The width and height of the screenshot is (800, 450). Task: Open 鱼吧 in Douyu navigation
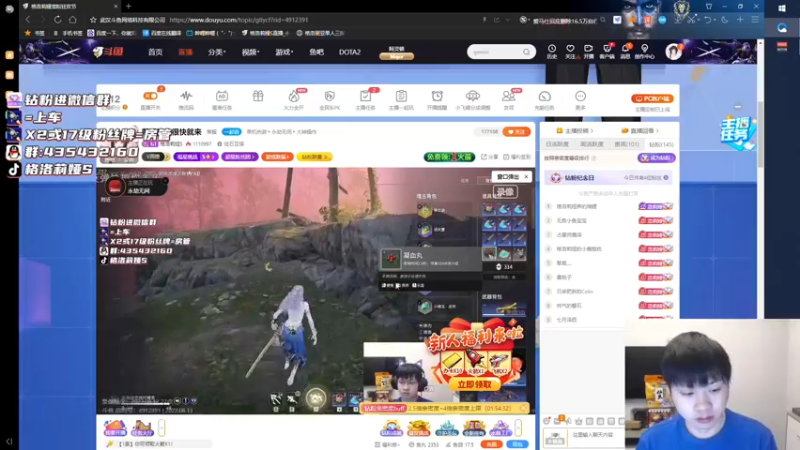tap(316, 52)
